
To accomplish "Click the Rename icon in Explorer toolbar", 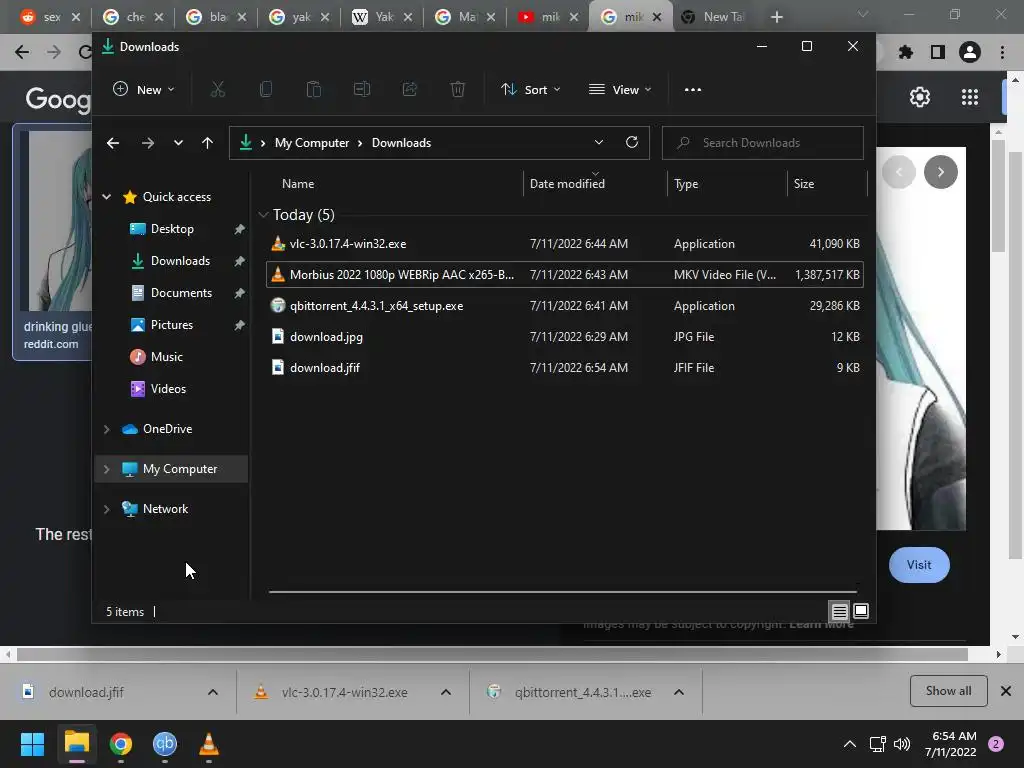I will (x=362, y=89).
